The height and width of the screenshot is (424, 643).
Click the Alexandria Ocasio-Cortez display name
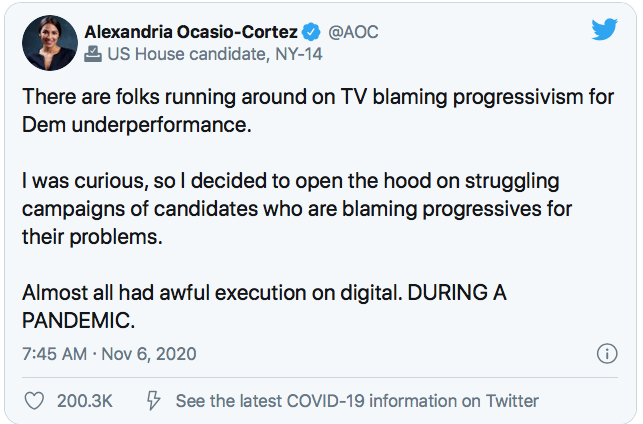pos(191,32)
